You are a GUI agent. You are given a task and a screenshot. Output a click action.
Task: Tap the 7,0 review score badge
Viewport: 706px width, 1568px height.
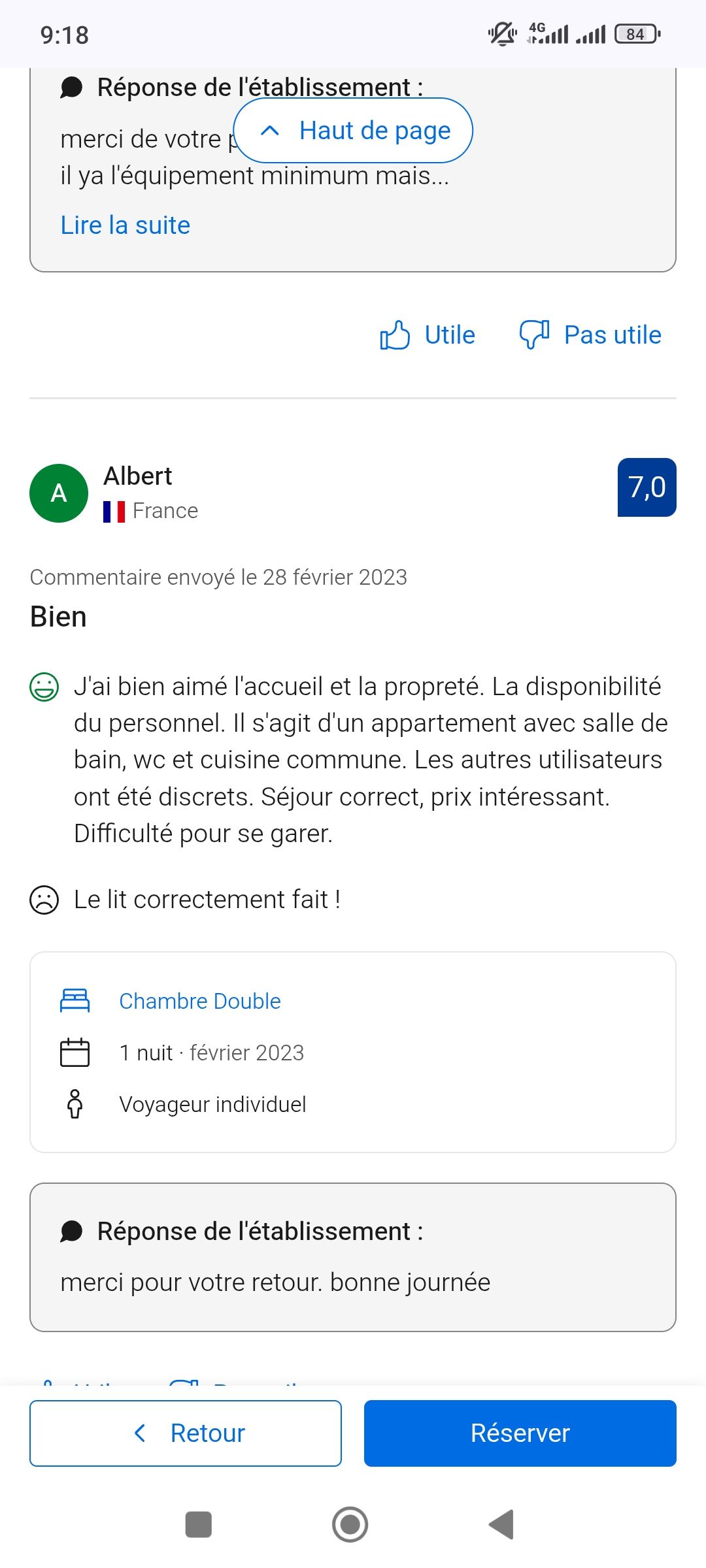pyautogui.click(x=647, y=487)
